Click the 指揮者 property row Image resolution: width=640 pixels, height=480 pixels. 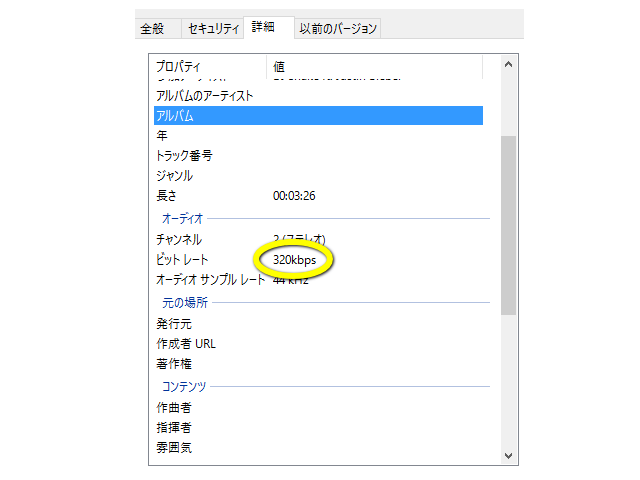click(x=174, y=428)
